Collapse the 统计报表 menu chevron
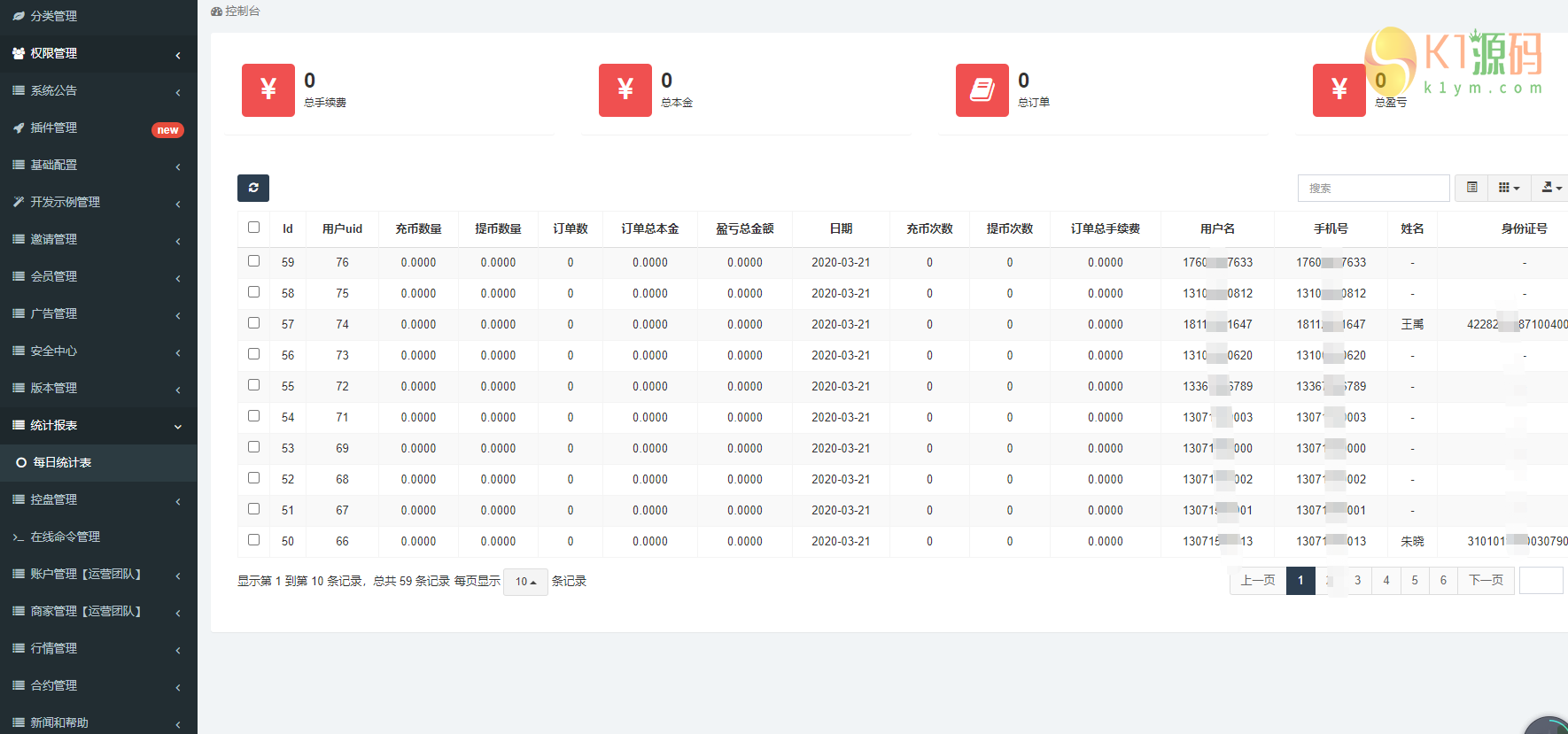 [x=178, y=427]
